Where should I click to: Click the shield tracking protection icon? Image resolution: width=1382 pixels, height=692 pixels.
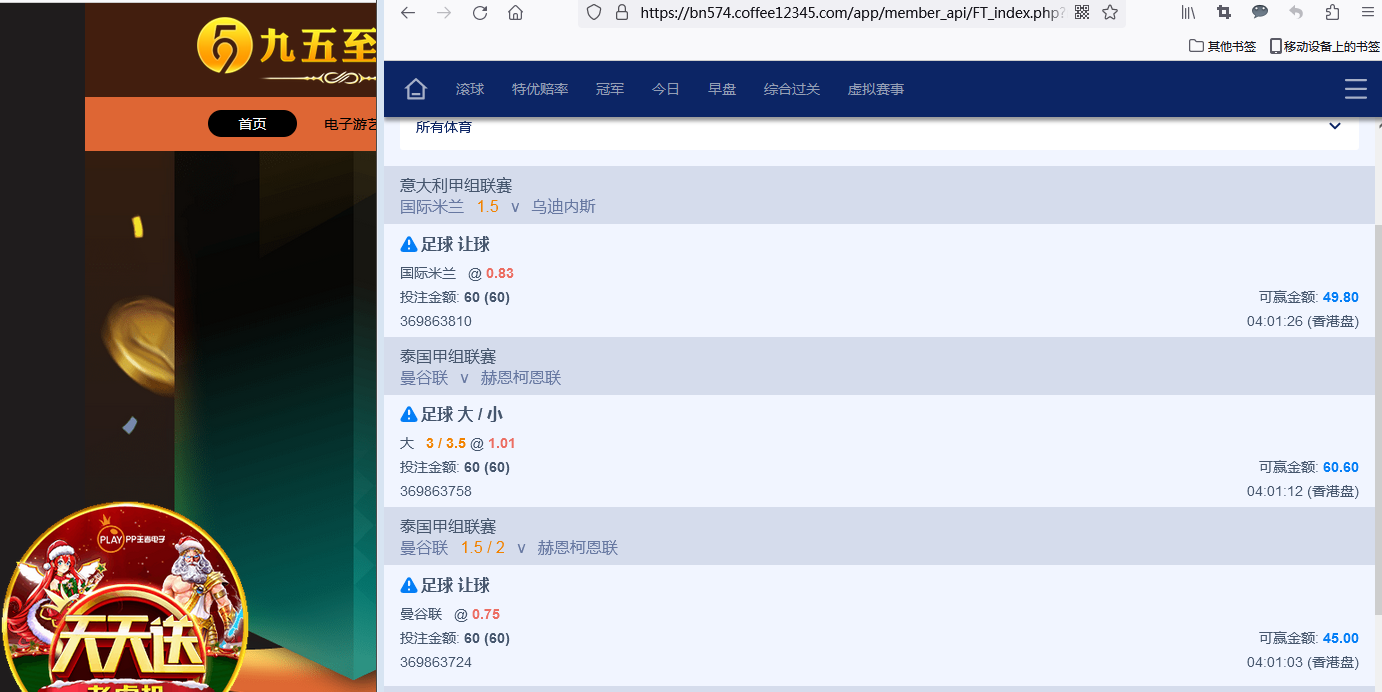[594, 13]
